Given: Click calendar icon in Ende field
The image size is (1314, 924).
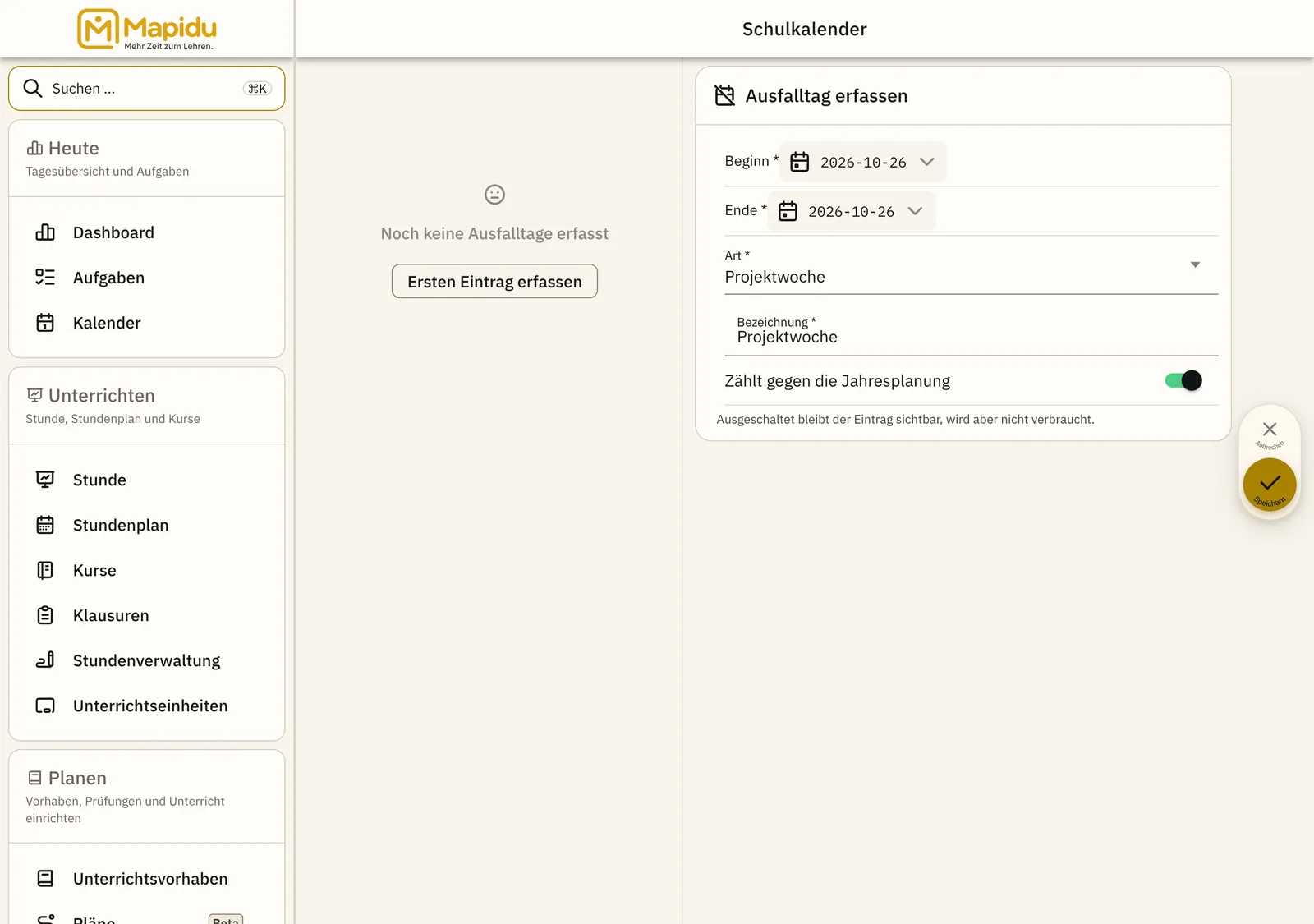Looking at the screenshot, I should 788,211.
